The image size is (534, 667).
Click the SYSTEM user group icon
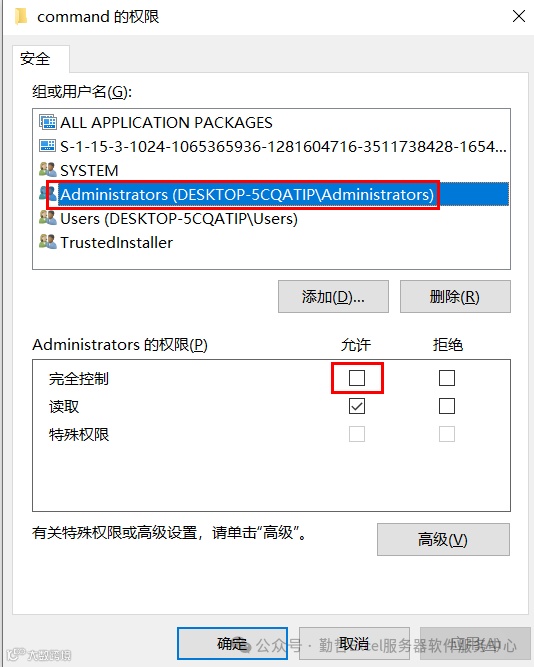(x=47, y=170)
